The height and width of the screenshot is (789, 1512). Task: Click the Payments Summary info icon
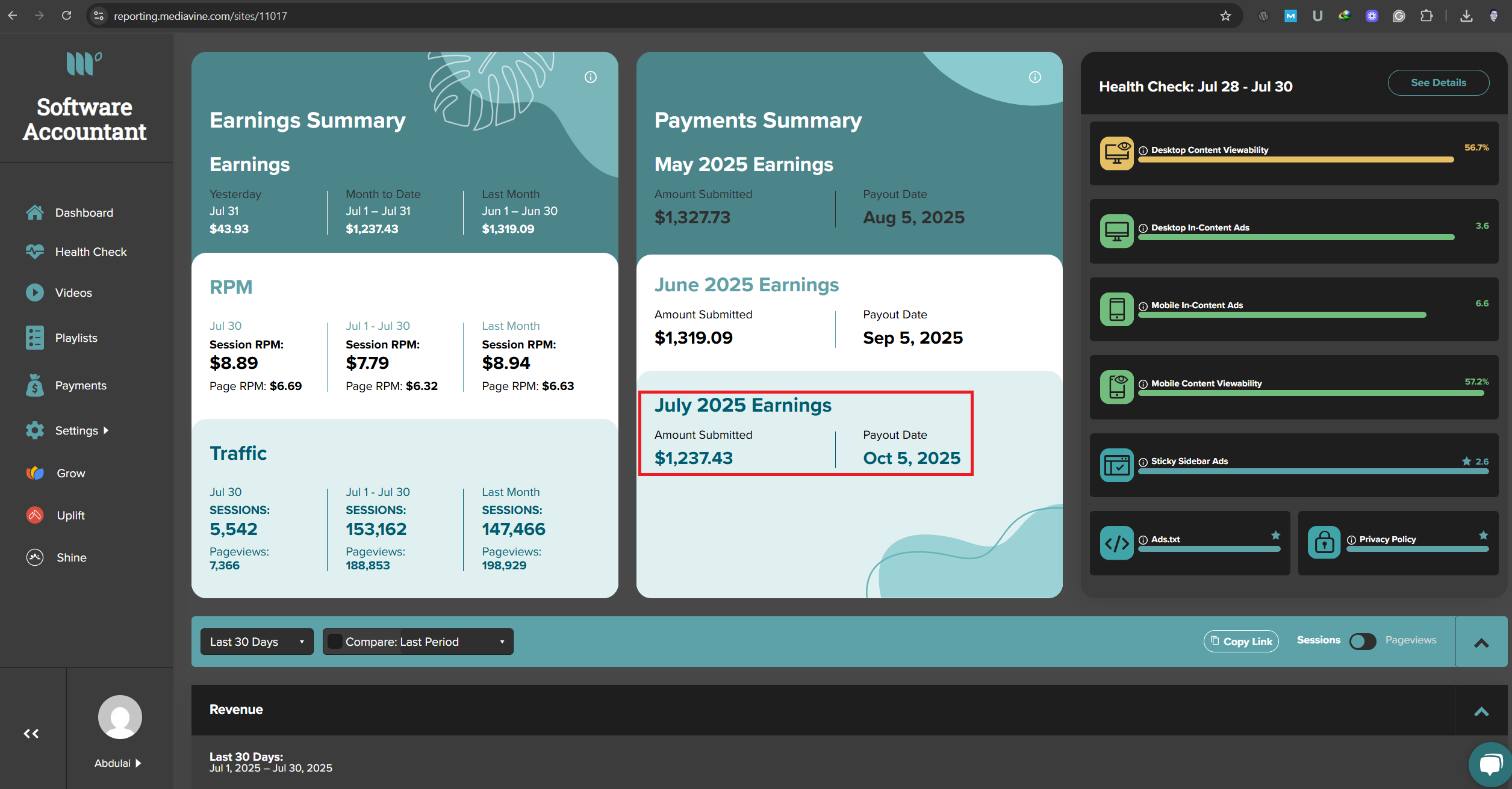[1035, 77]
